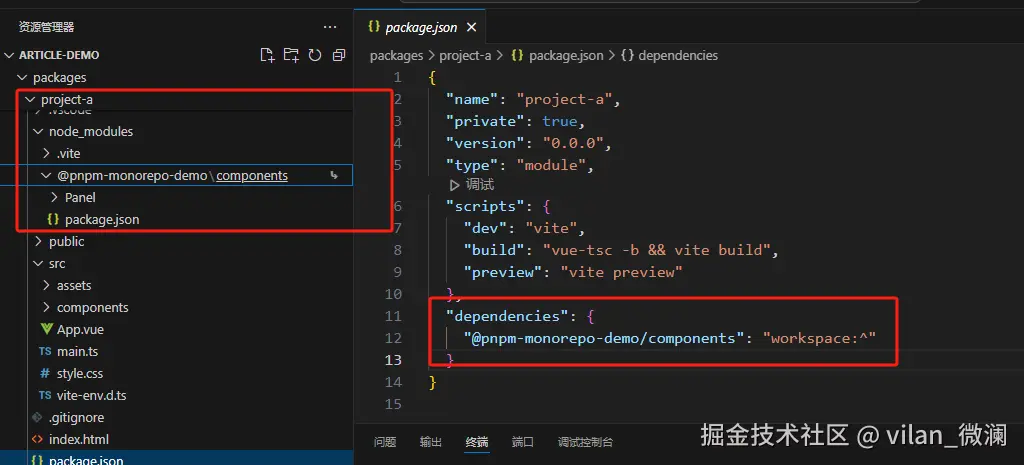Click the New Folder icon in explorer header
This screenshot has width=1024, height=465.
(291, 55)
